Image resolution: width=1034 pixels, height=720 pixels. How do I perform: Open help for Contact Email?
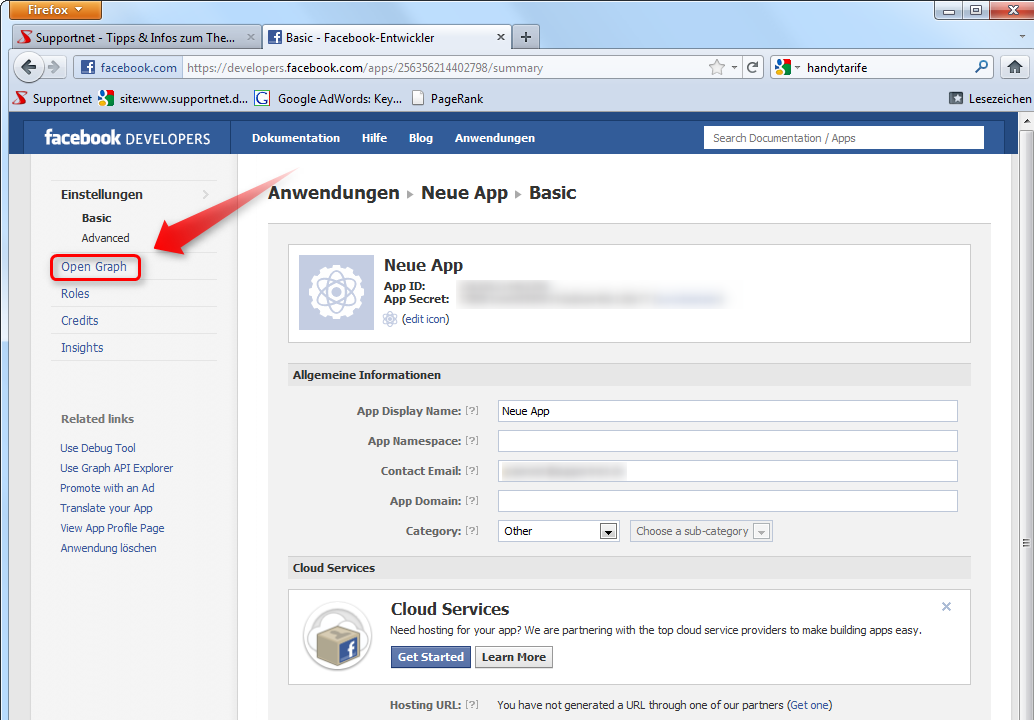point(471,471)
